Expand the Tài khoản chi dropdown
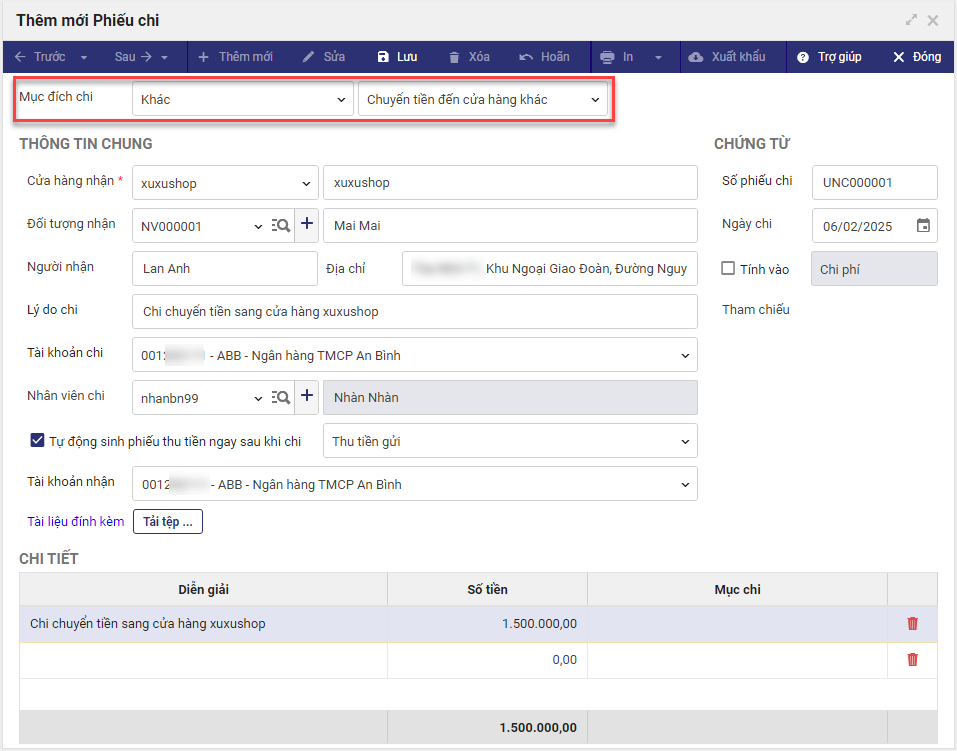This screenshot has width=957, height=751. point(685,355)
